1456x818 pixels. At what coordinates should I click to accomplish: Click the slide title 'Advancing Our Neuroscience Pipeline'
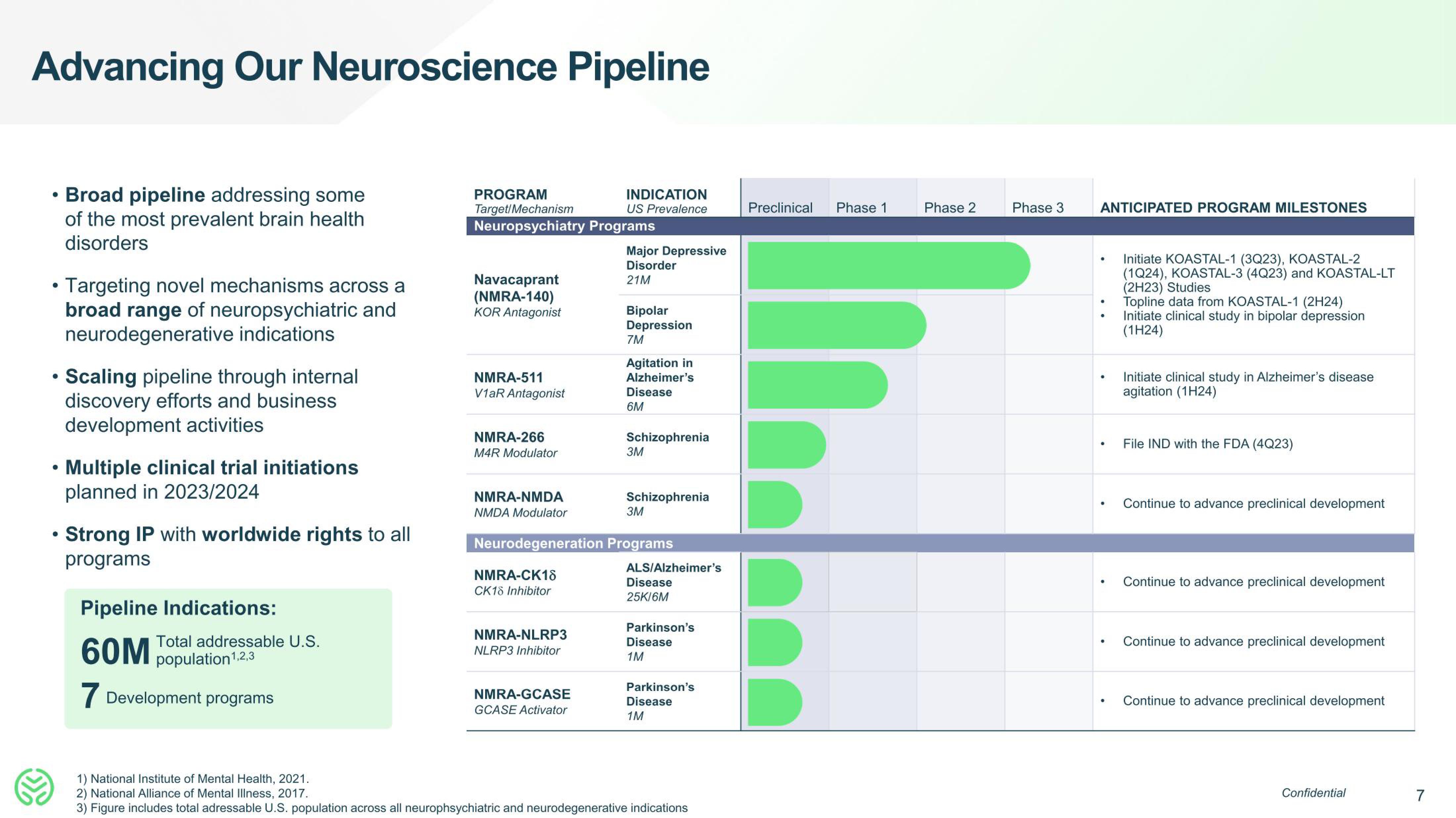pyautogui.click(x=370, y=67)
